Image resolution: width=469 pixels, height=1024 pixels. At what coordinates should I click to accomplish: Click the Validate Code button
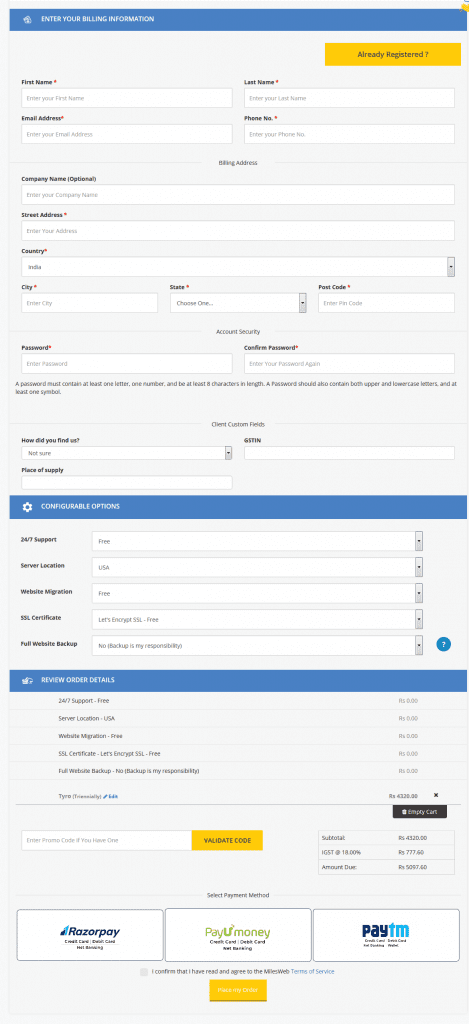click(227, 840)
